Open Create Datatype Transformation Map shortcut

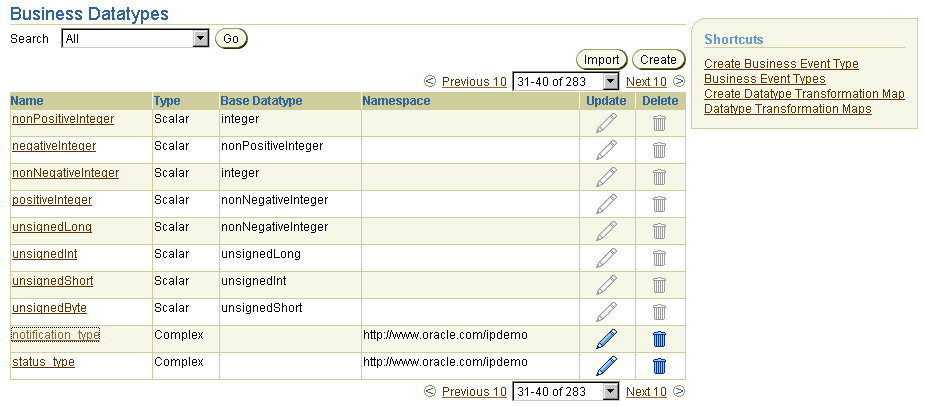pyautogui.click(x=804, y=94)
